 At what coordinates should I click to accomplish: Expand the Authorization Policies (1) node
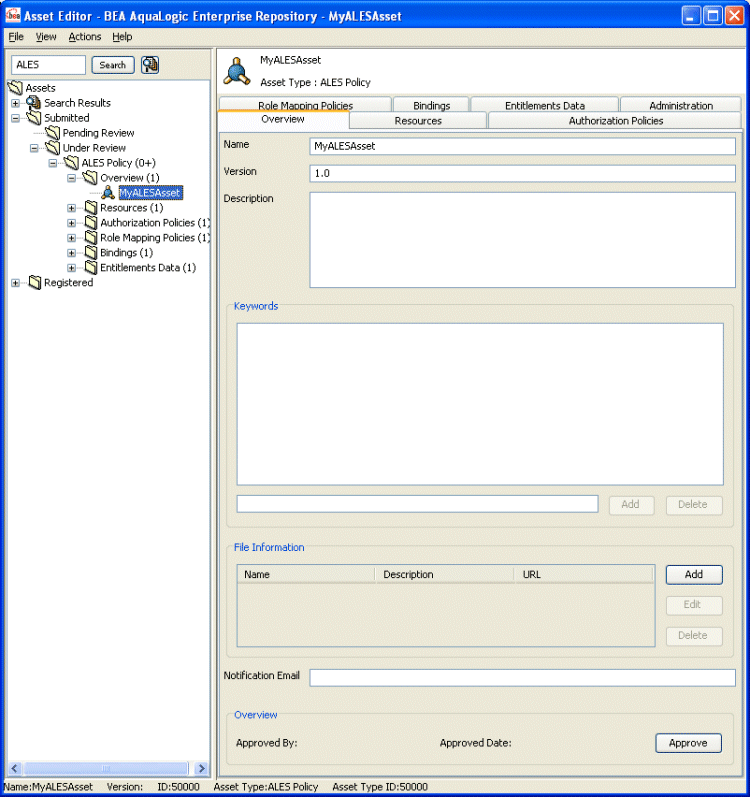[x=72, y=223]
